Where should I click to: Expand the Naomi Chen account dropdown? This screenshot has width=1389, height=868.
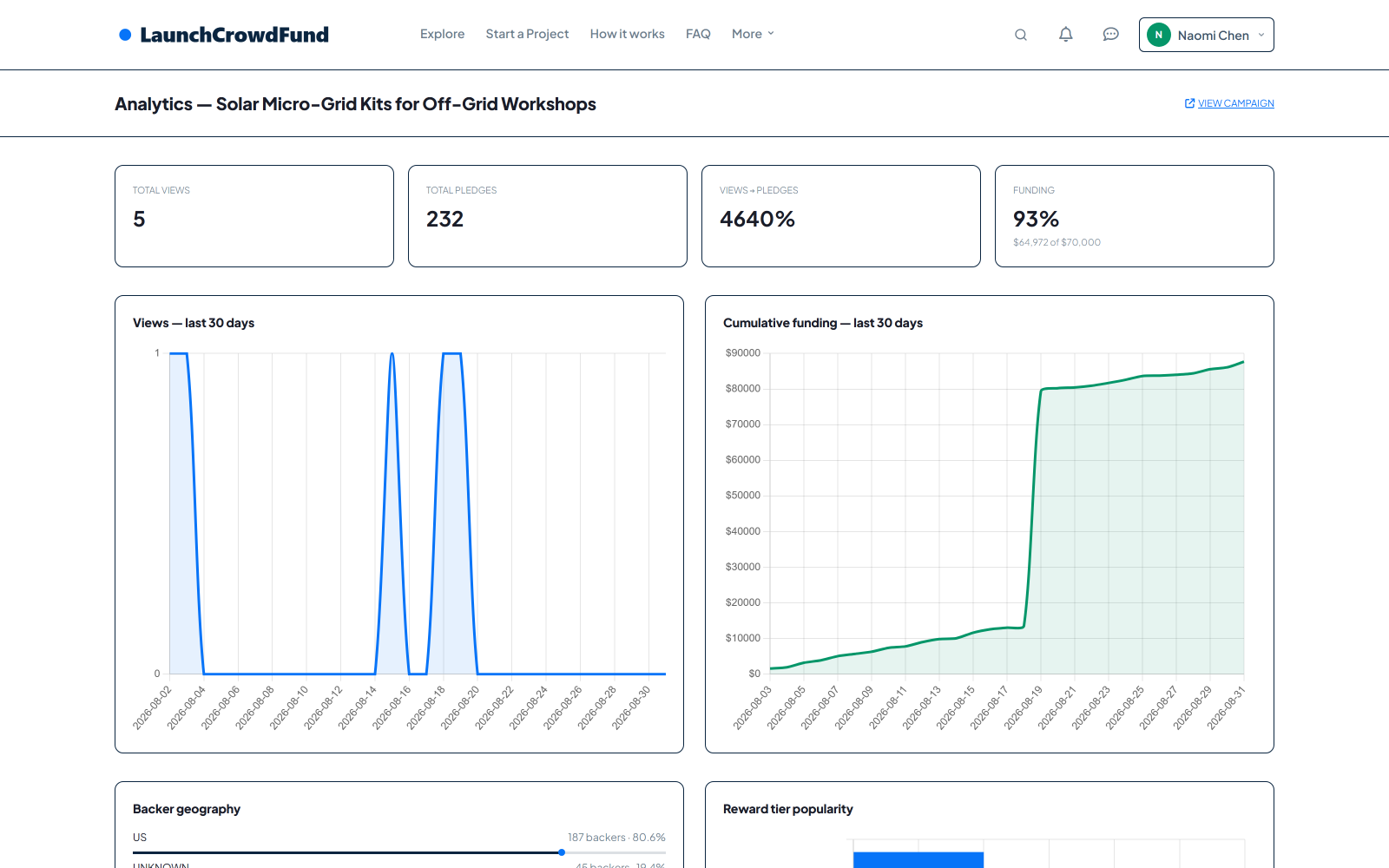coord(1207,35)
